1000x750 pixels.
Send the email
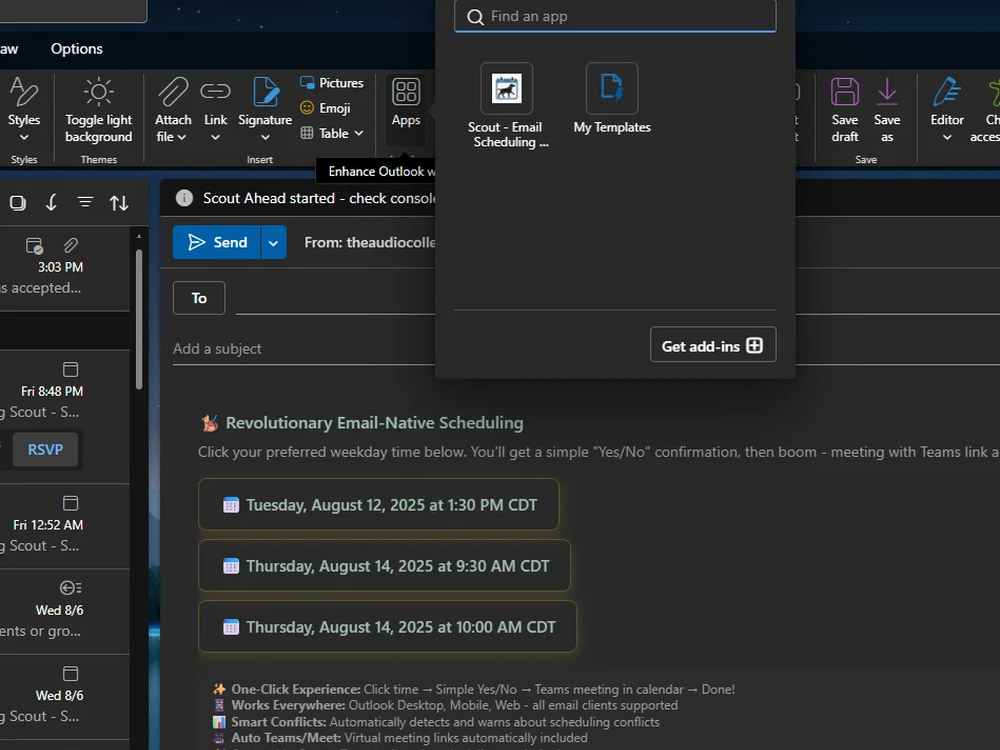click(217, 242)
